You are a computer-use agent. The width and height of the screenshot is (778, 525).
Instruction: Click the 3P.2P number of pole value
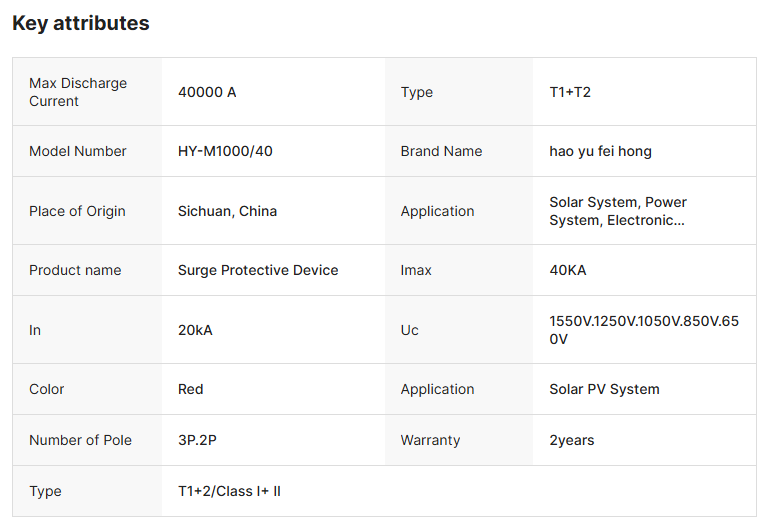198,440
